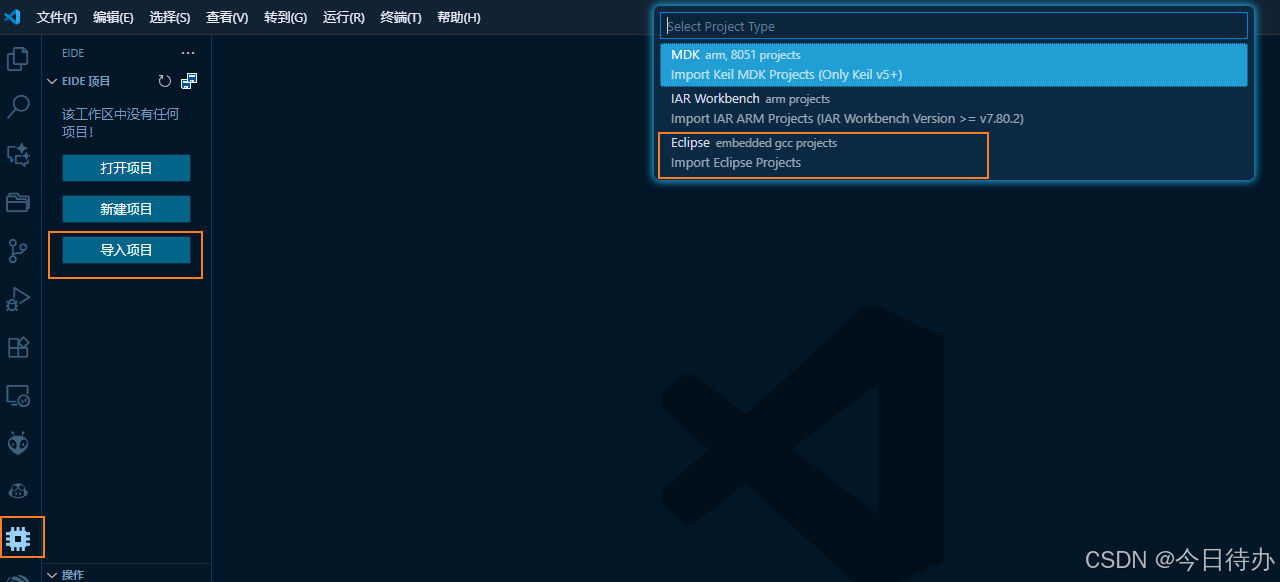Open the 运行(R) menu
This screenshot has width=1280, height=582.
343,17
